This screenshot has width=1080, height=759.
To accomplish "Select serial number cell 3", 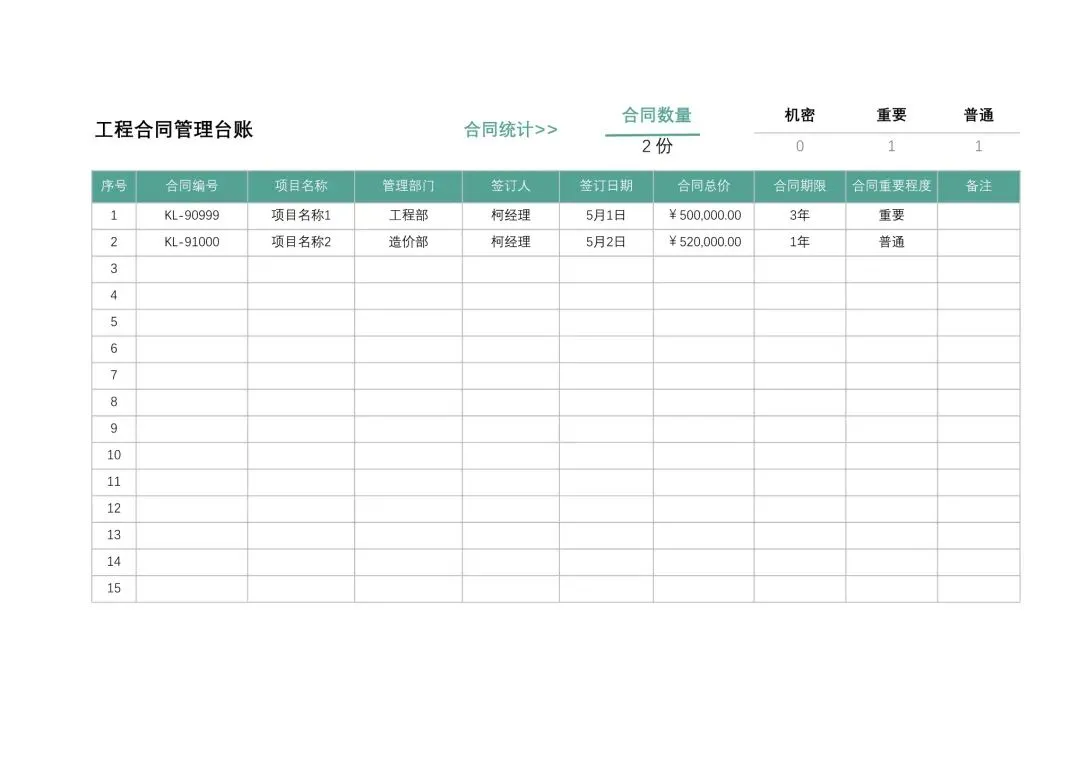I will click(114, 269).
